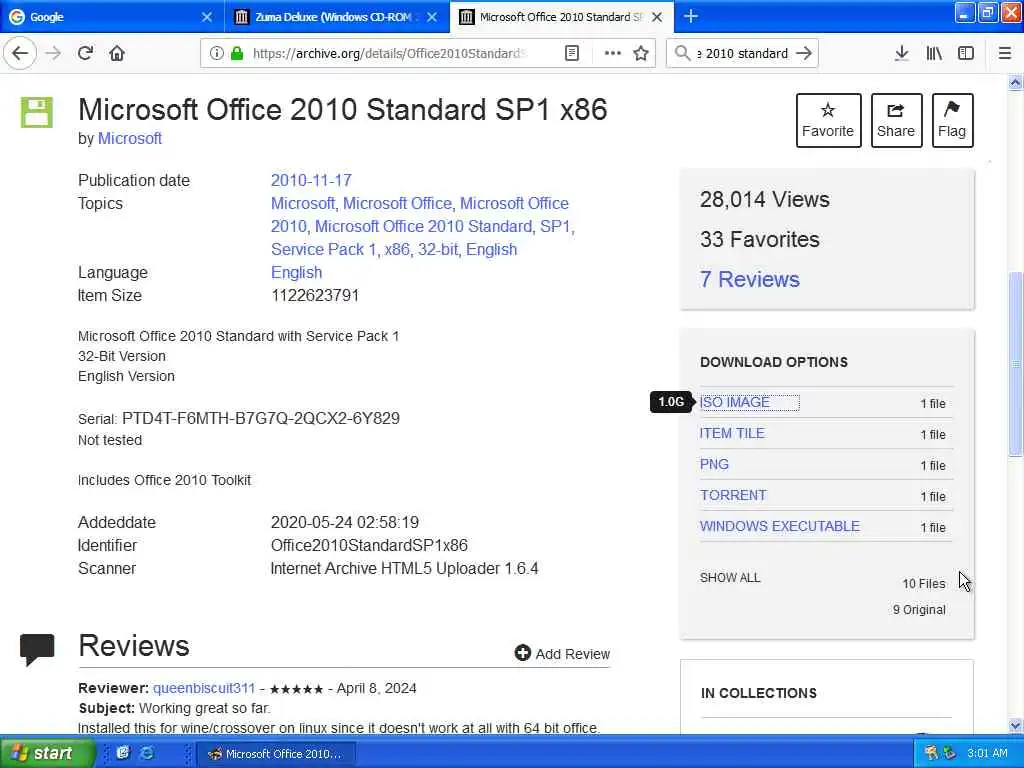Click Microsoft Office 2010 taskbar button
The height and width of the screenshot is (768, 1024).
(x=274, y=754)
